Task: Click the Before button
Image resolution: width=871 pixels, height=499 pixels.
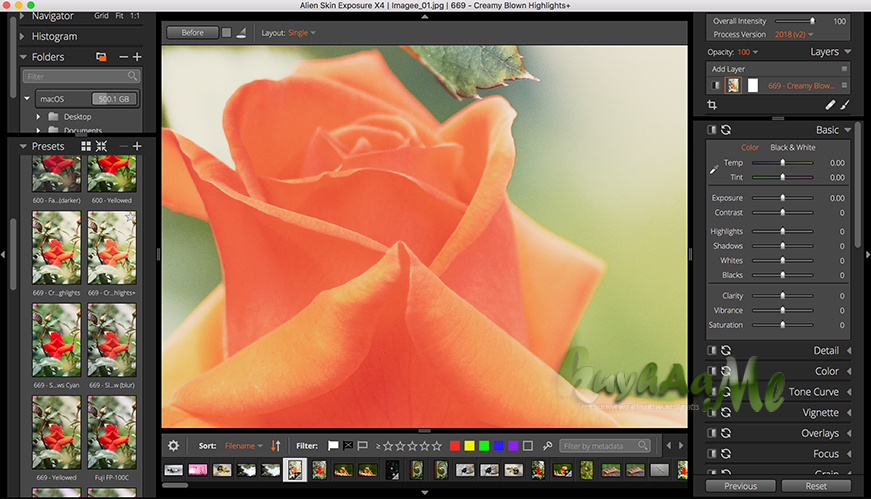Action: pos(192,33)
